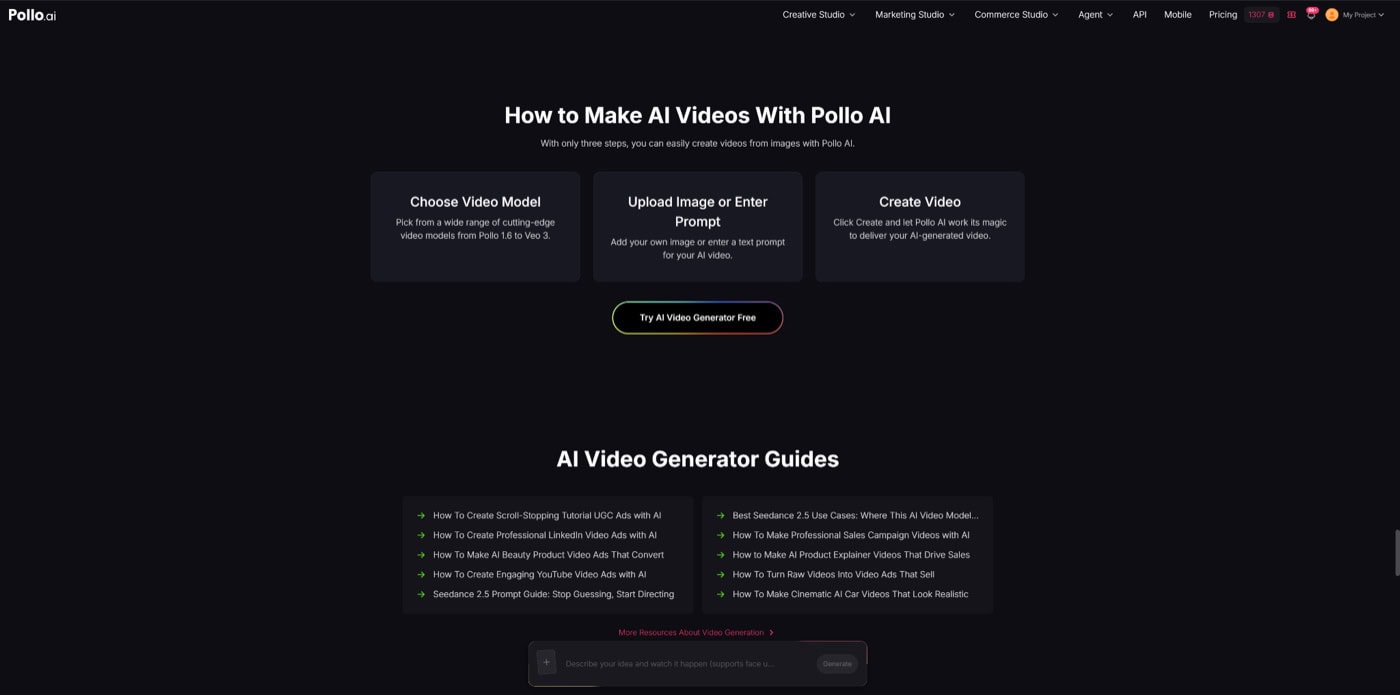The image size is (1400, 695).
Task: Open the AI Beauty Product Video Ads guide
Action: [x=548, y=555]
